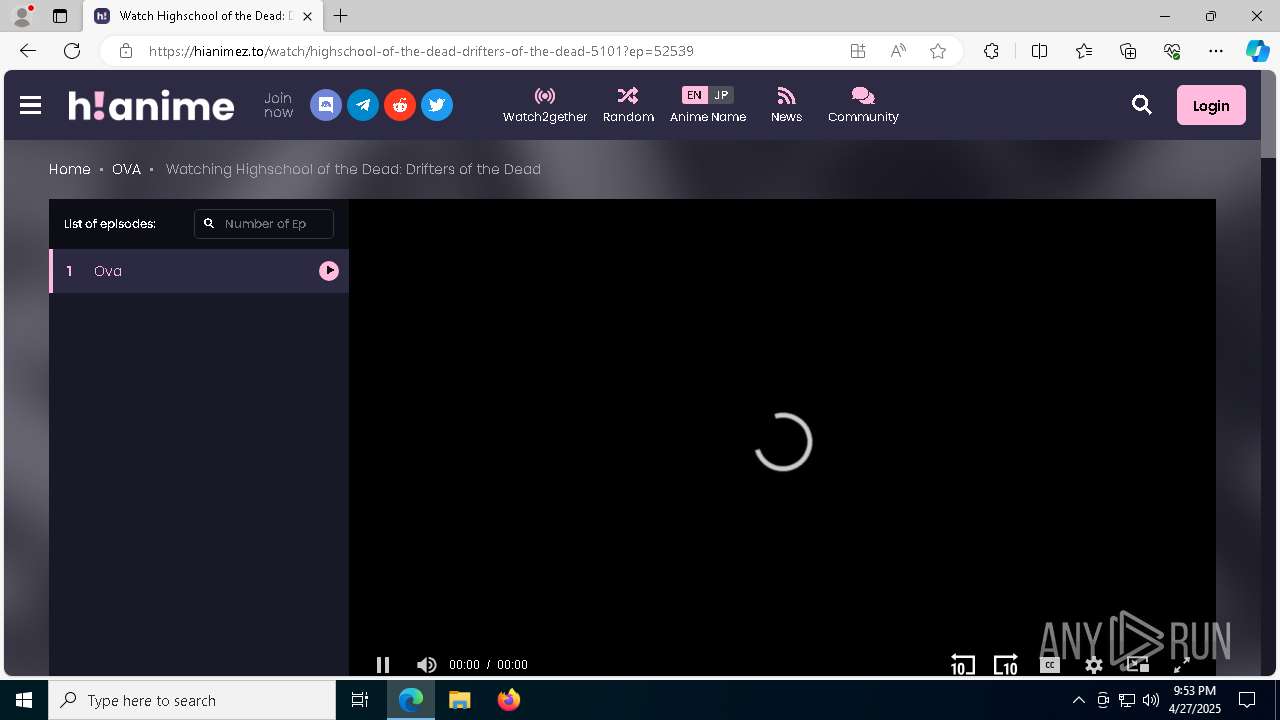The image size is (1280, 720).
Task: Open Read aloud in address bar
Action: click(898, 51)
